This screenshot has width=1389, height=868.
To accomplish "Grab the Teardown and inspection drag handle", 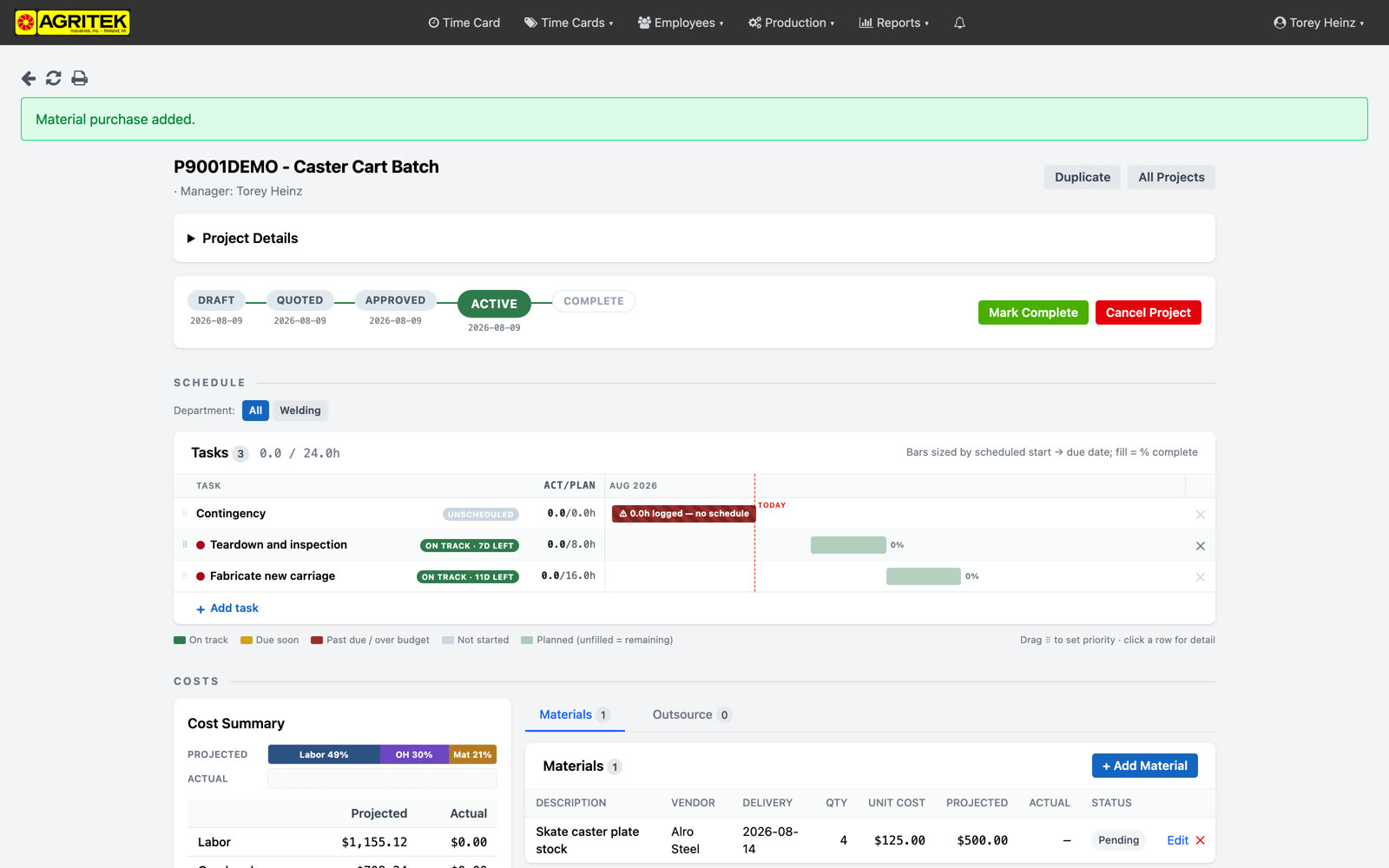I will click(185, 545).
